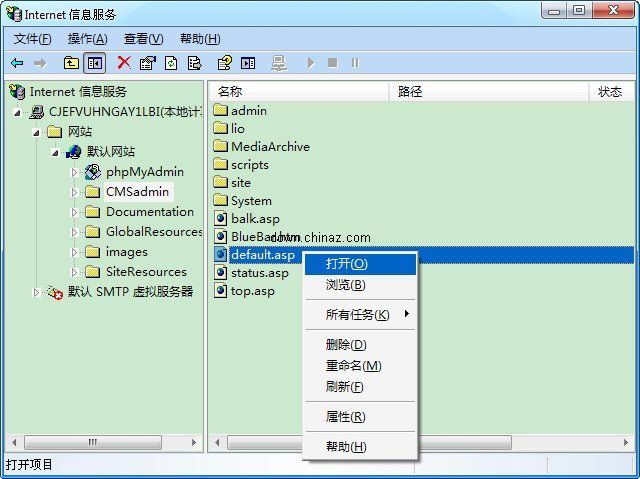Open the 查看(V) menu
The image size is (640, 479).
point(144,39)
